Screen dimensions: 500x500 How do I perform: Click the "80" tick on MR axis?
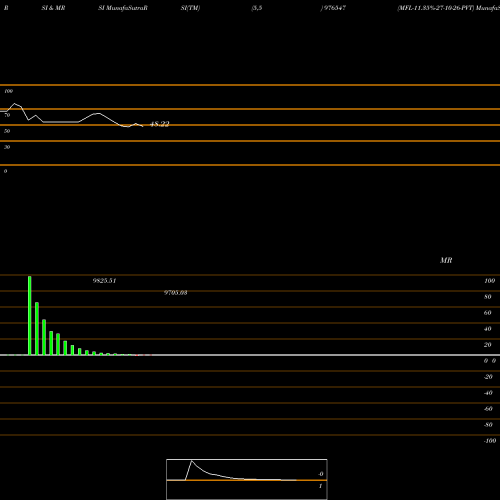click(488, 297)
